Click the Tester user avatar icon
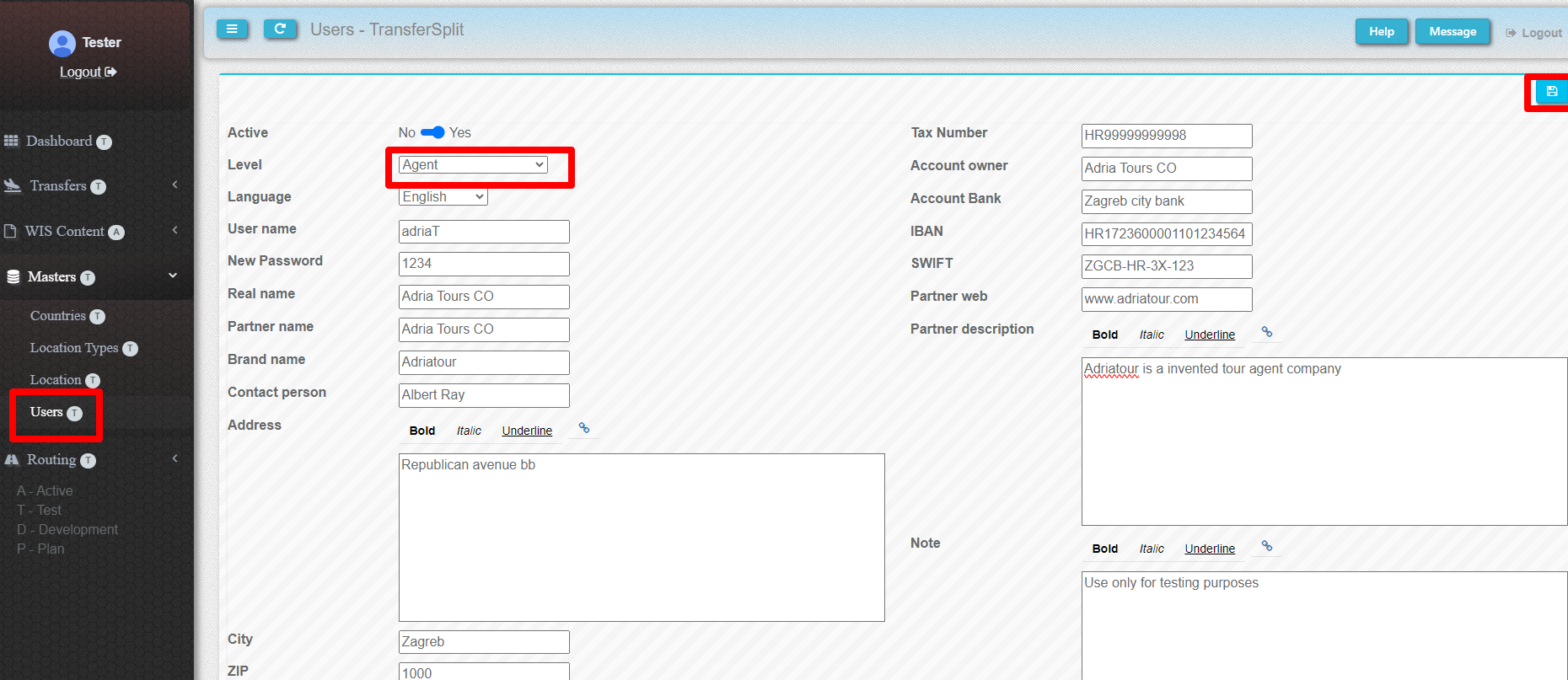This screenshot has height=680, width=1568. (x=62, y=43)
